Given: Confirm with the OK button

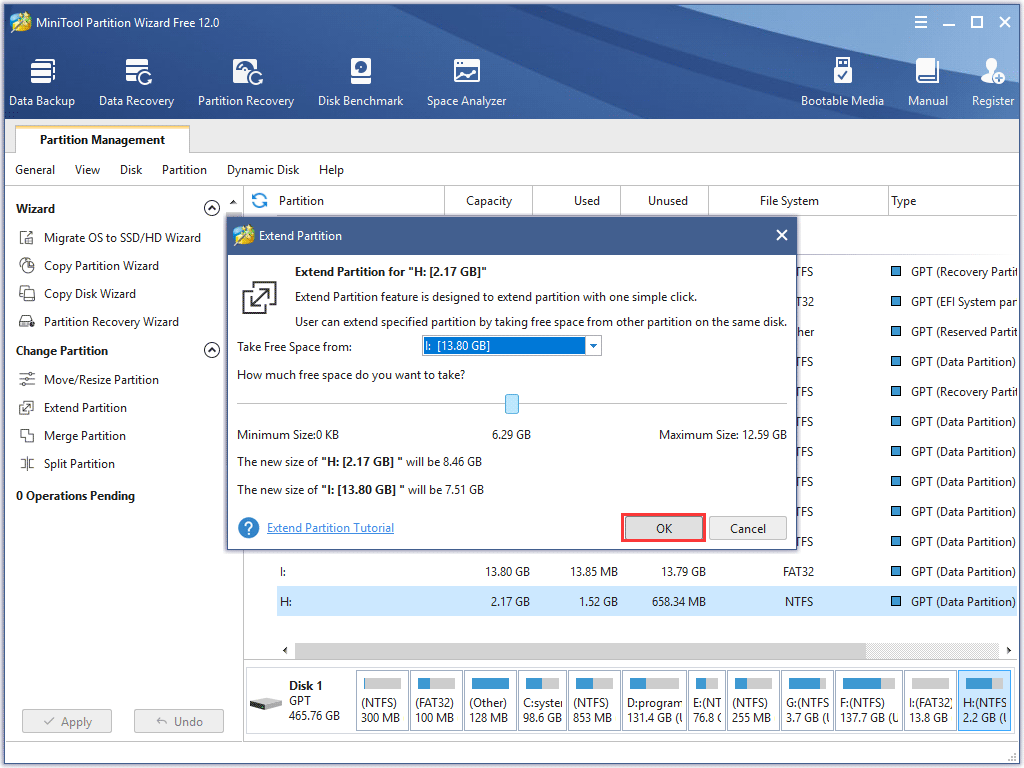Looking at the screenshot, I should tap(663, 527).
